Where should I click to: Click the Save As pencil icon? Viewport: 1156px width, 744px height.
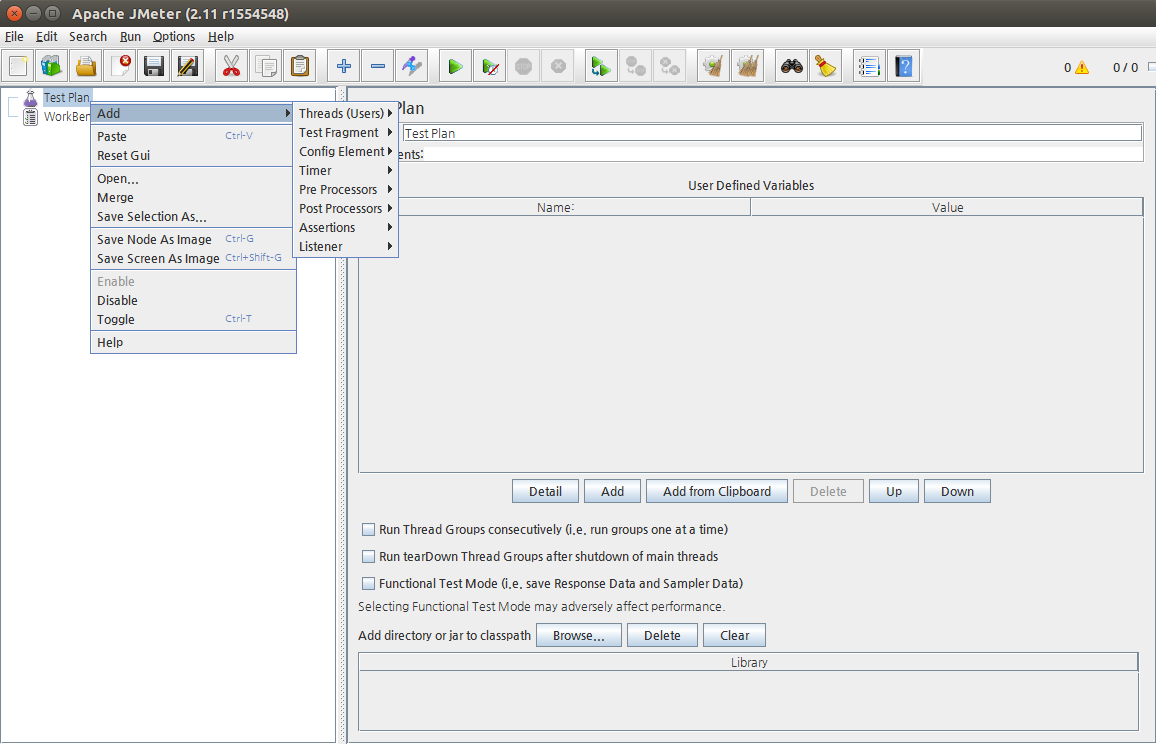pyautogui.click(x=187, y=66)
